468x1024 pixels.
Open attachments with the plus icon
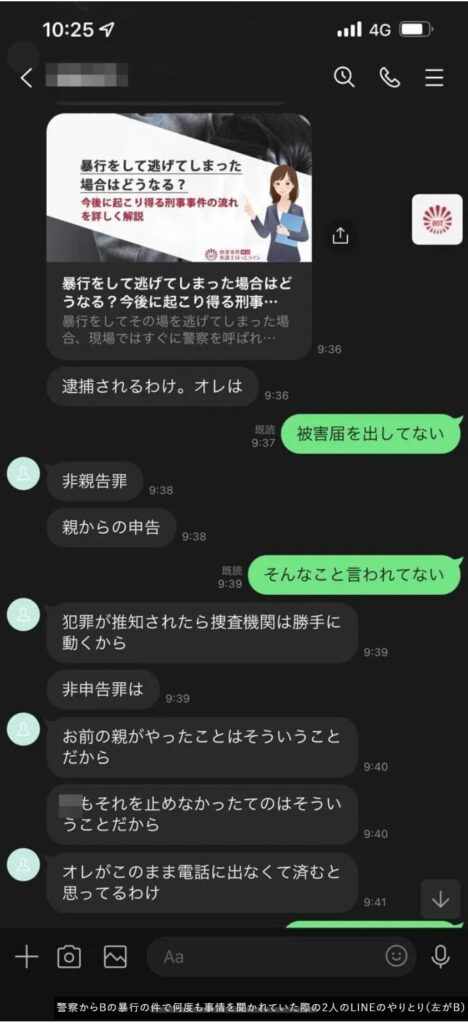pos(27,957)
